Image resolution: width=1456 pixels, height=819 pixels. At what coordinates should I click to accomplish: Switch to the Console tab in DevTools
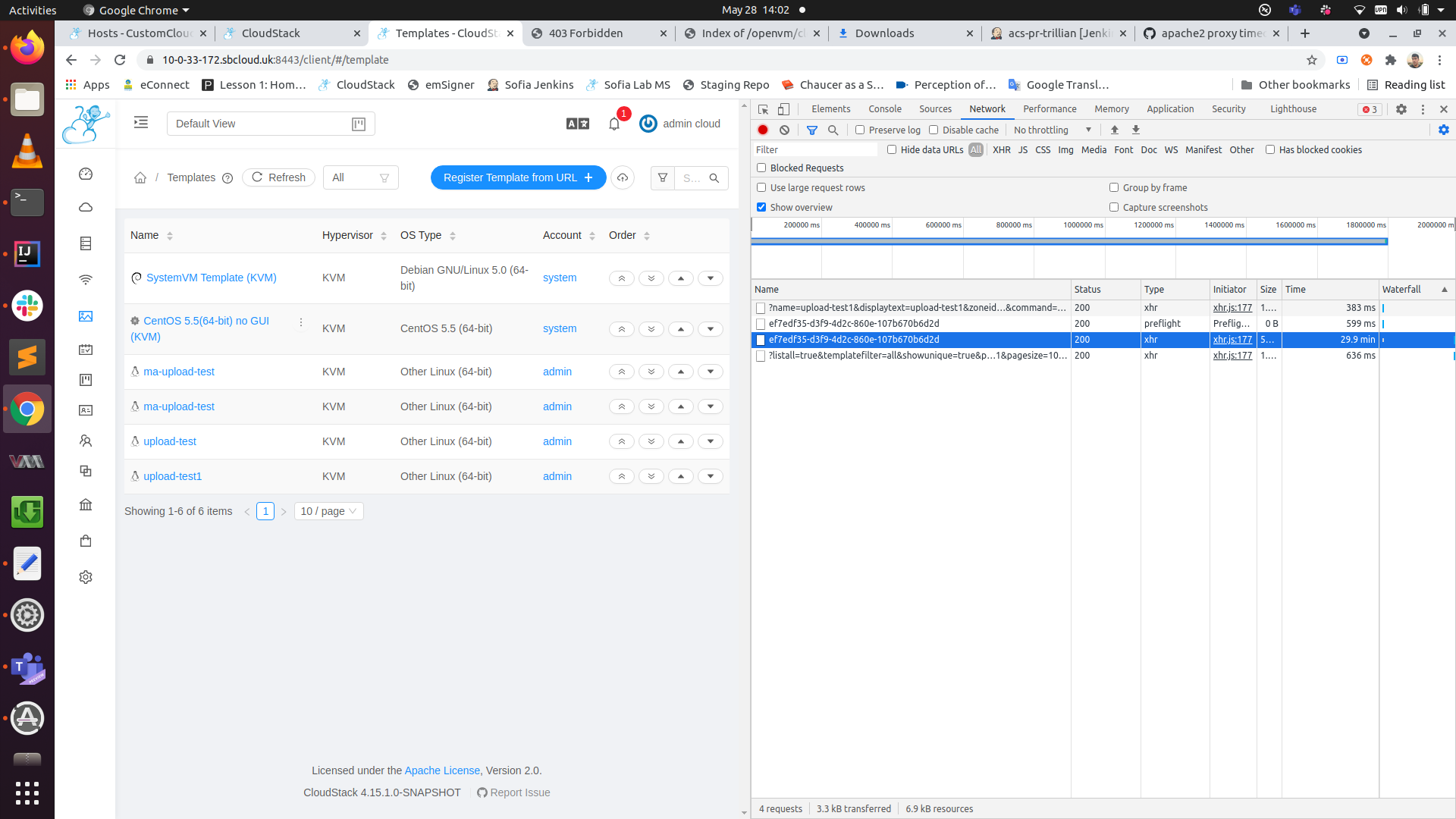[884, 109]
